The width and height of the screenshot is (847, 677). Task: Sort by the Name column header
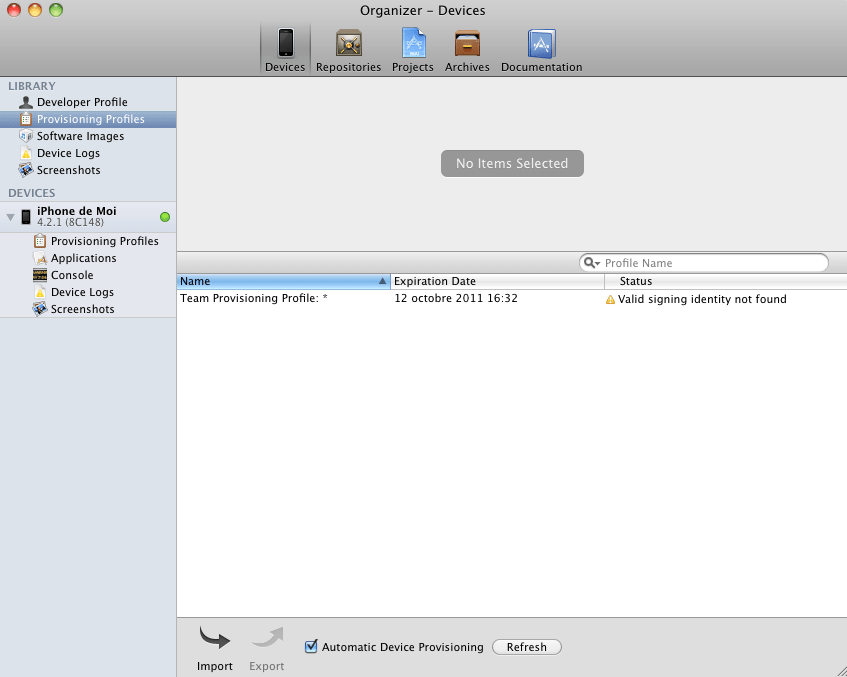click(x=283, y=281)
